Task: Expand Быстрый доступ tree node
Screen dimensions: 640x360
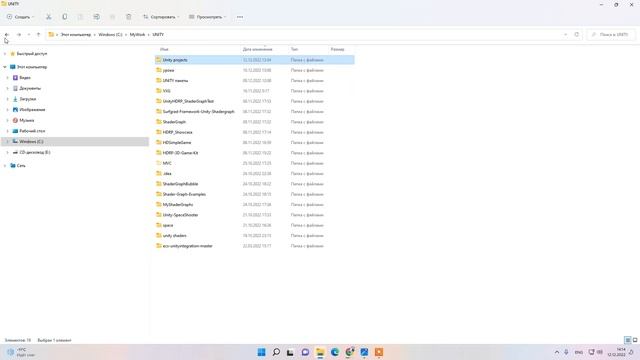Action: 5,53
